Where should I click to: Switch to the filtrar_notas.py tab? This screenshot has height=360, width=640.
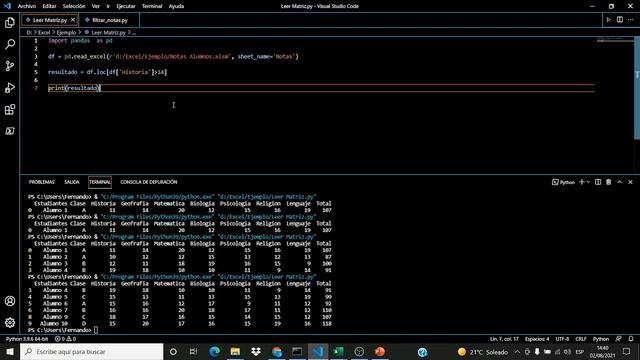109,20
